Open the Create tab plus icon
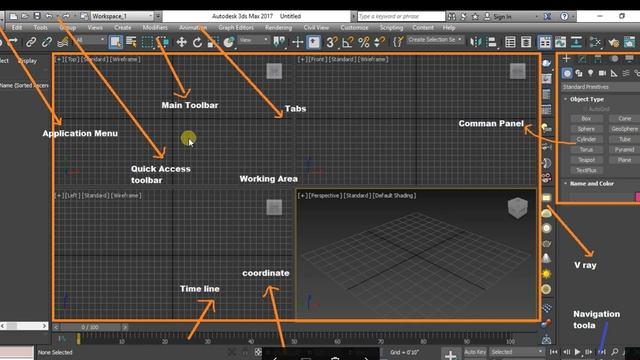Image resolution: width=640 pixels, height=360 pixels. tap(567, 59)
